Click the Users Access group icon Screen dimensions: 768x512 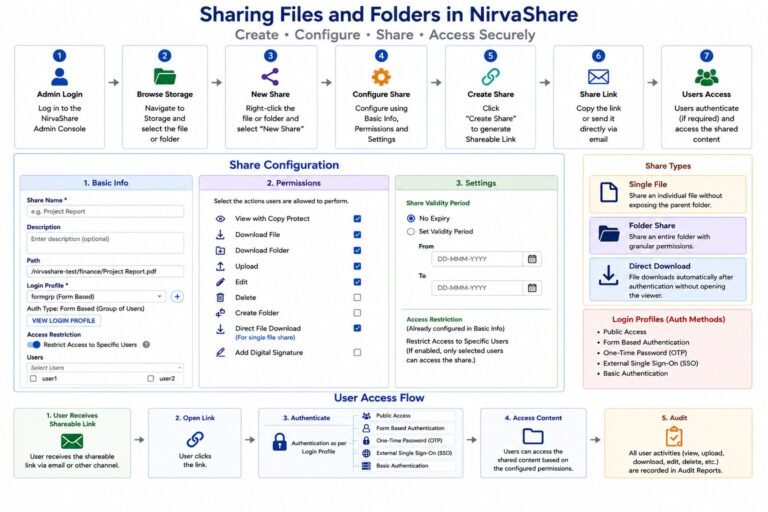click(706, 77)
